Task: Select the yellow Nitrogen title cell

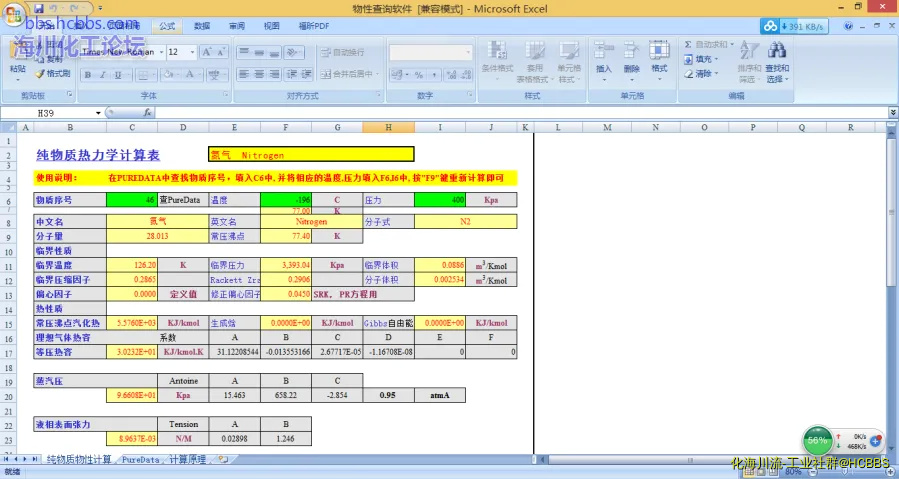Action: [x=310, y=155]
